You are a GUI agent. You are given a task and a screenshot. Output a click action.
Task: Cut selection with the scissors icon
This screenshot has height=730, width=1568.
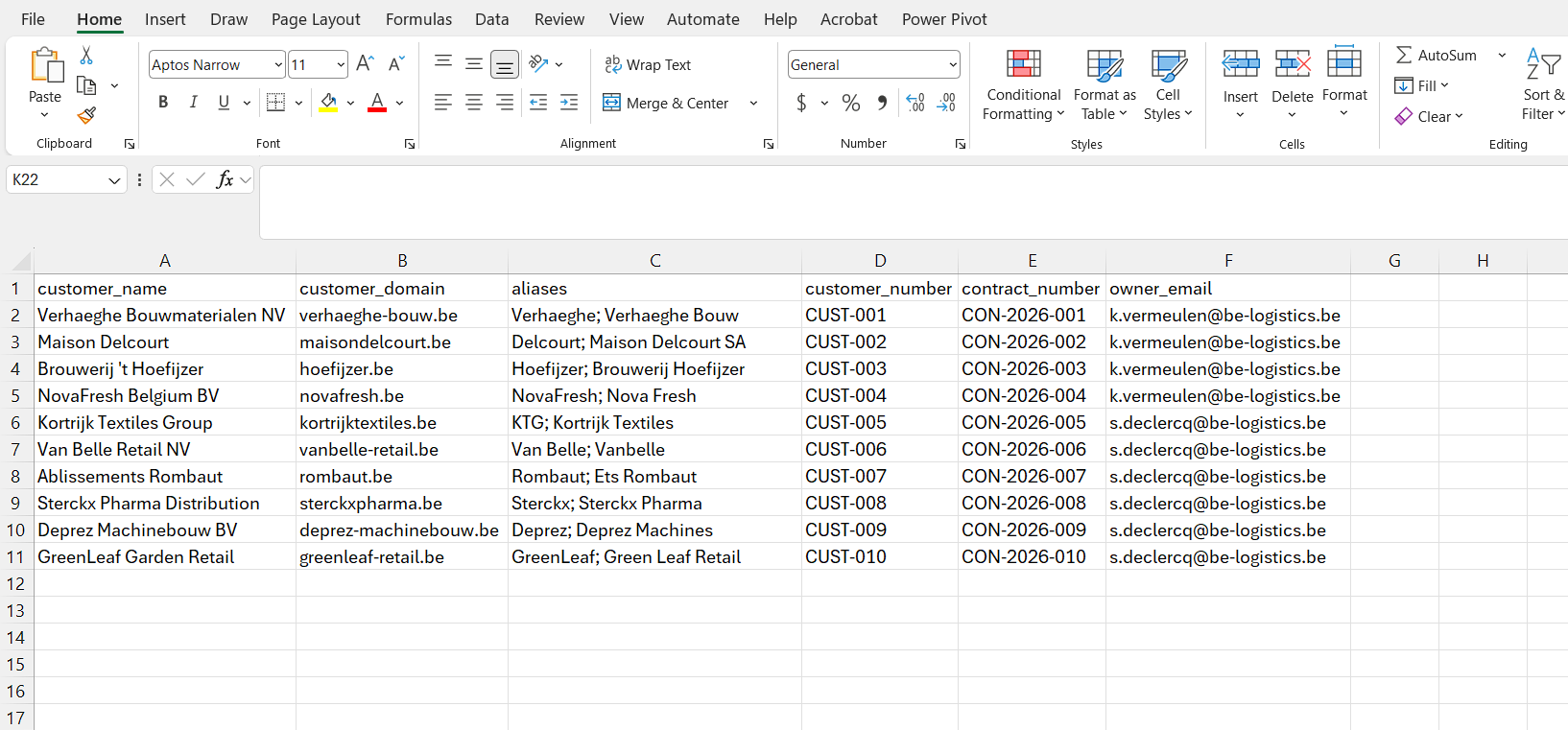click(x=86, y=56)
